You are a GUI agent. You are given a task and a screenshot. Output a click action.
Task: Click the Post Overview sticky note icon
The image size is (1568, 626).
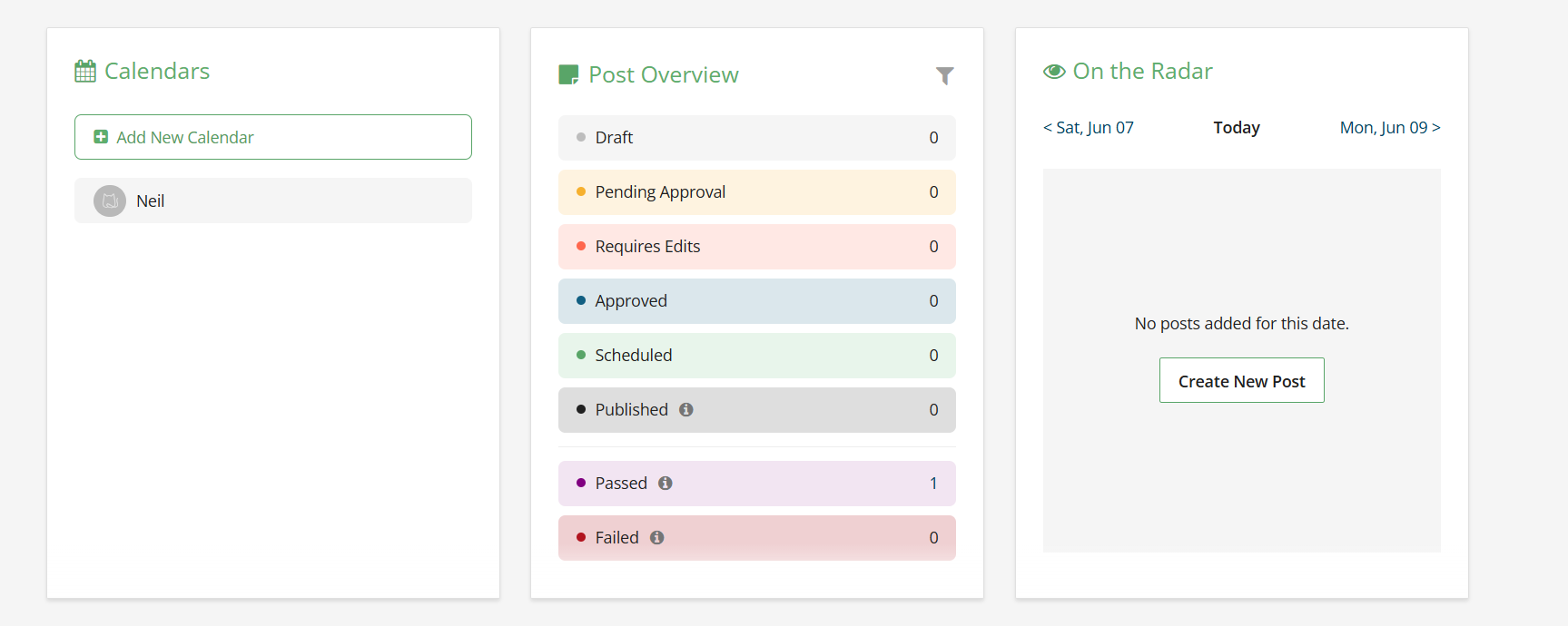click(x=568, y=74)
